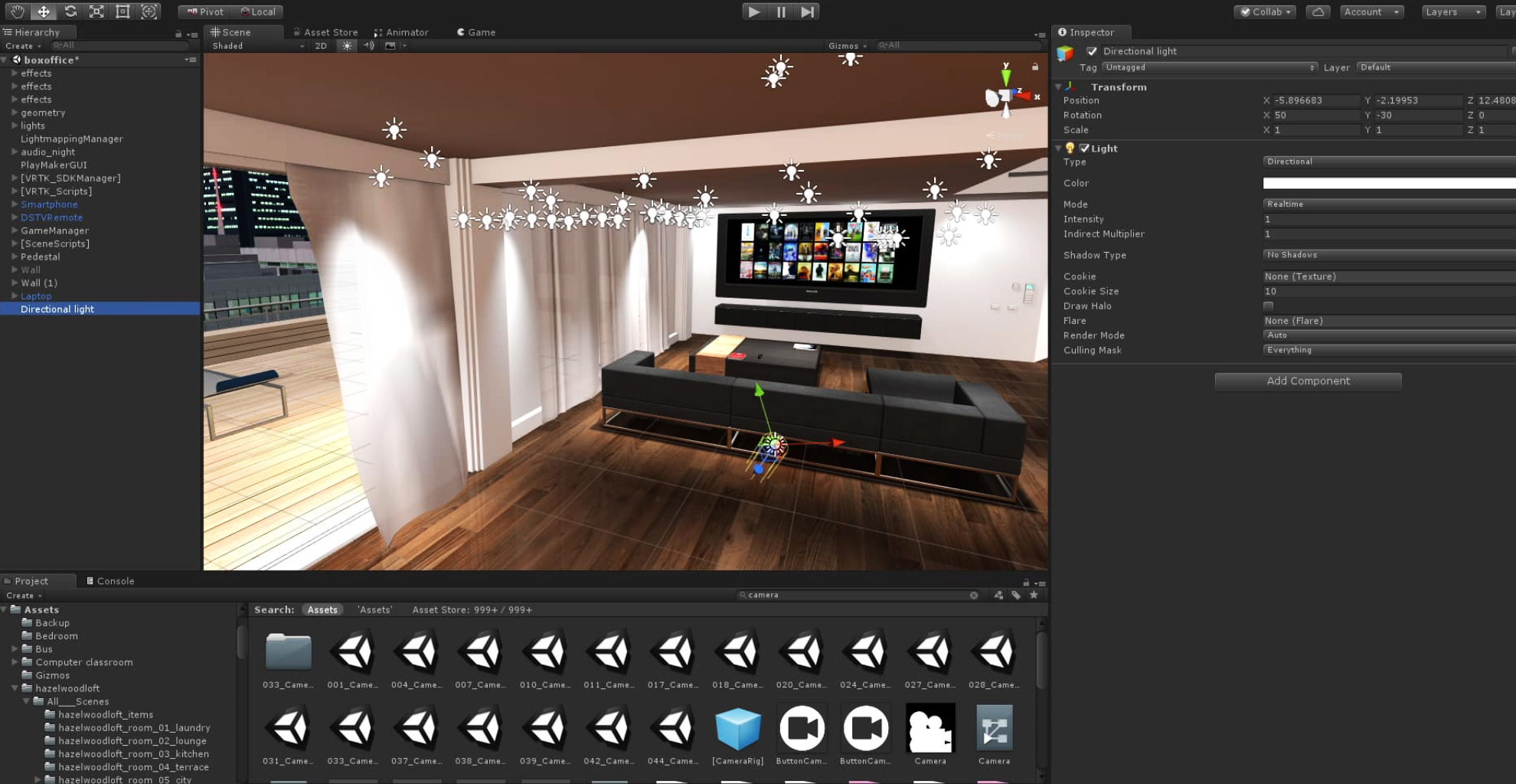Screen dimensions: 1516x784
Task: Collapse the Transform component
Action: [1058, 87]
